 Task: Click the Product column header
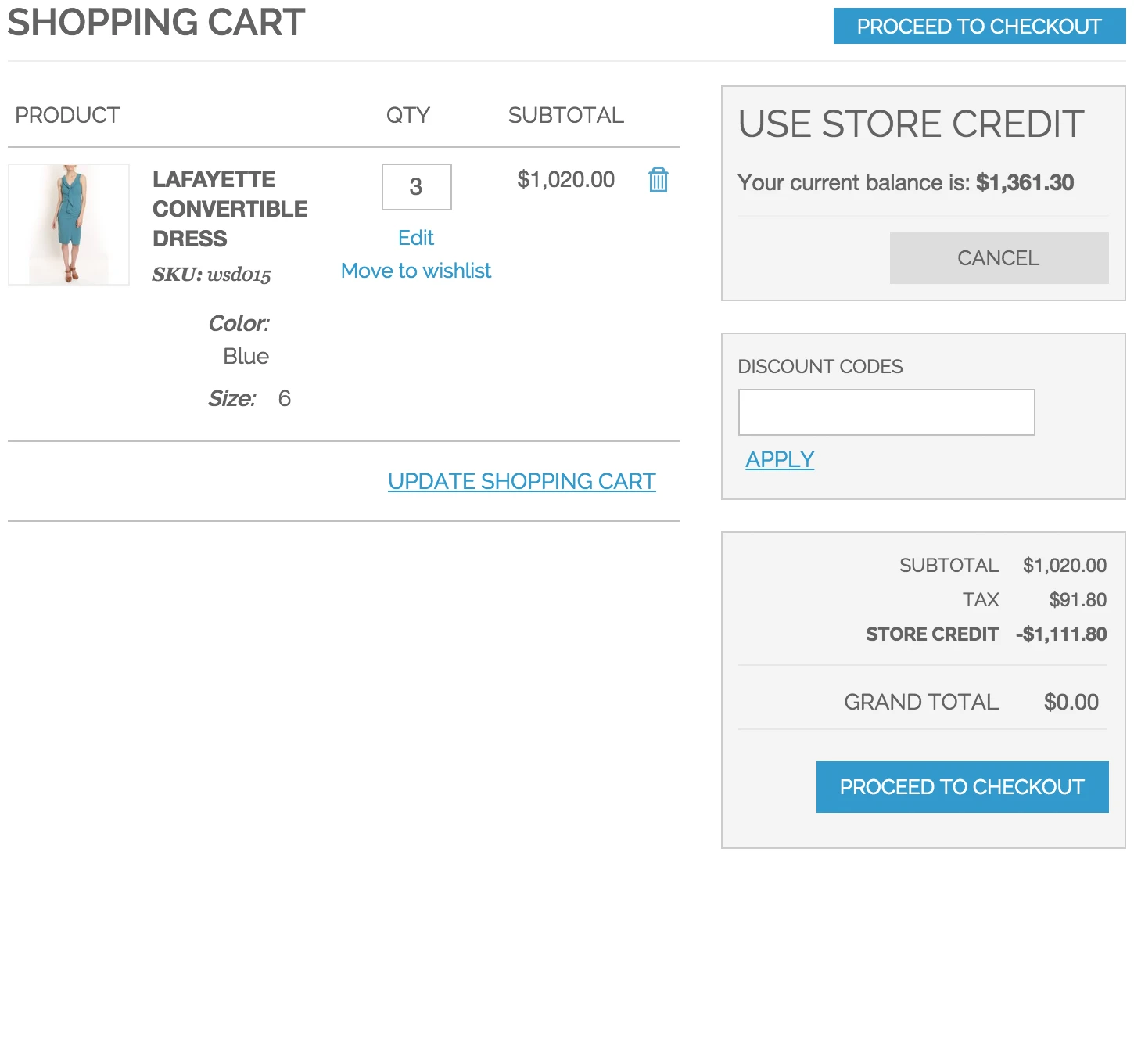(x=67, y=115)
